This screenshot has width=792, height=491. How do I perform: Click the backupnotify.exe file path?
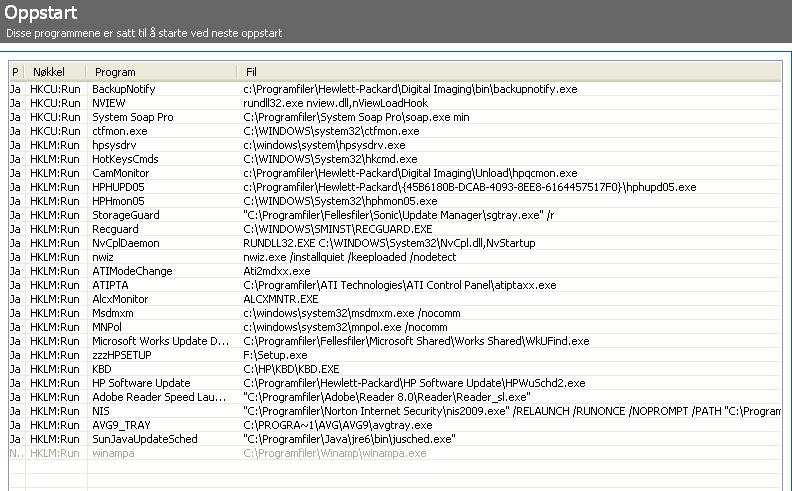[410, 89]
